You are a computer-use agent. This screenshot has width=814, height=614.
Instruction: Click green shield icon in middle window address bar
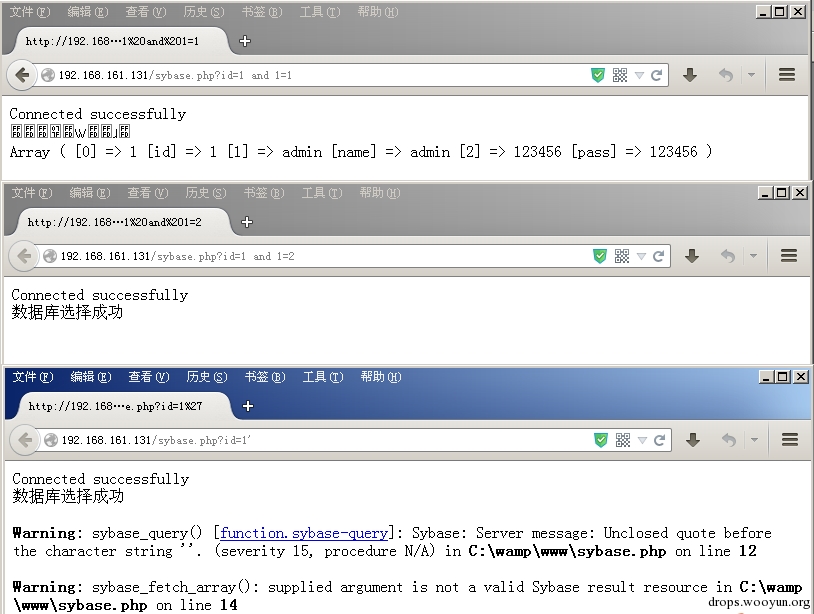coord(600,256)
